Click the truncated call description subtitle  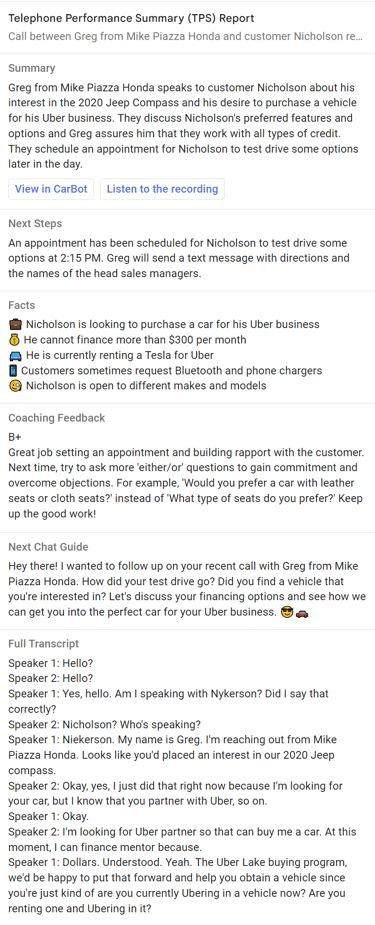[x=185, y=37]
